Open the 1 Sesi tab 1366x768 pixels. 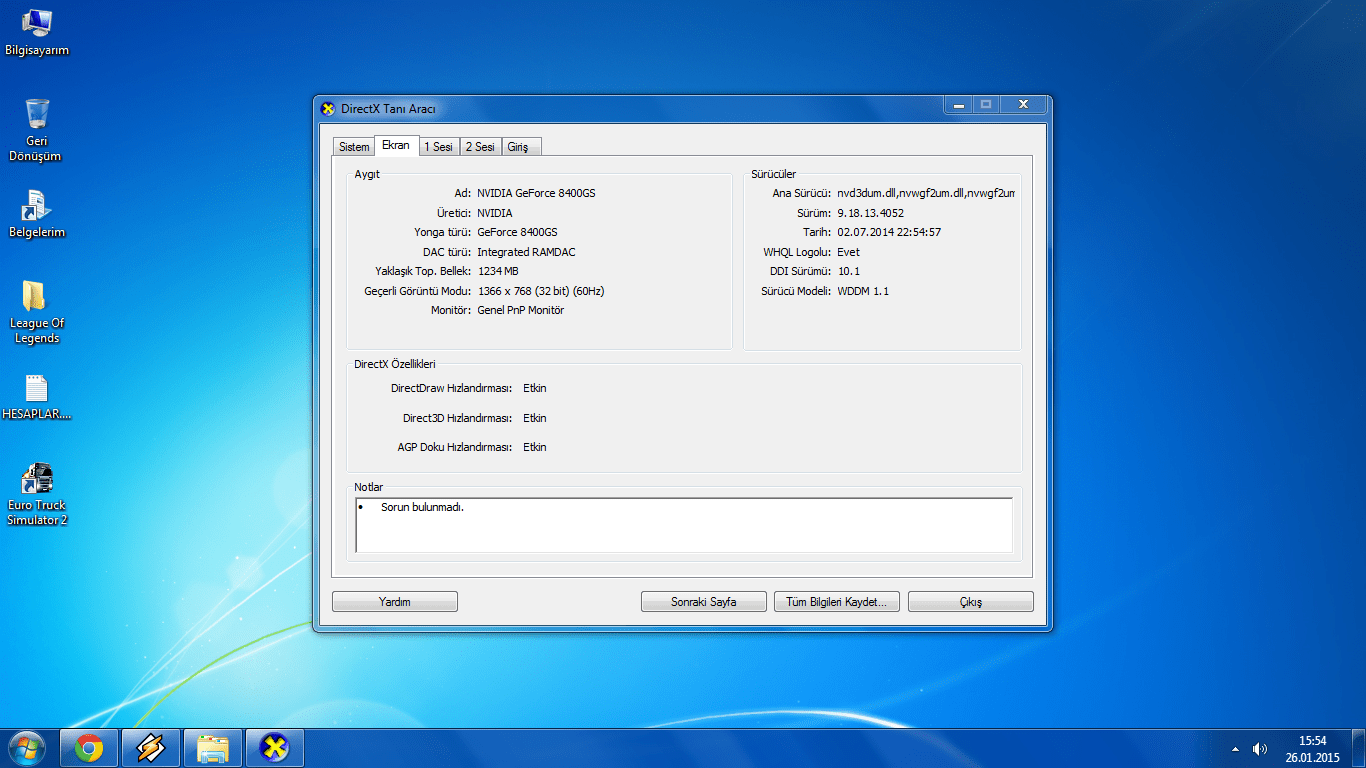pyautogui.click(x=439, y=147)
